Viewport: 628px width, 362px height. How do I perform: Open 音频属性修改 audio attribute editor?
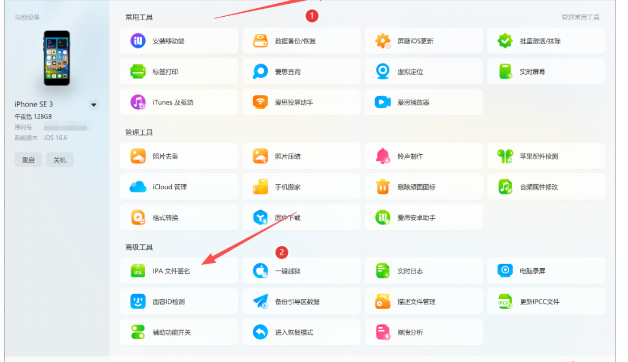pyautogui.click(x=546, y=187)
